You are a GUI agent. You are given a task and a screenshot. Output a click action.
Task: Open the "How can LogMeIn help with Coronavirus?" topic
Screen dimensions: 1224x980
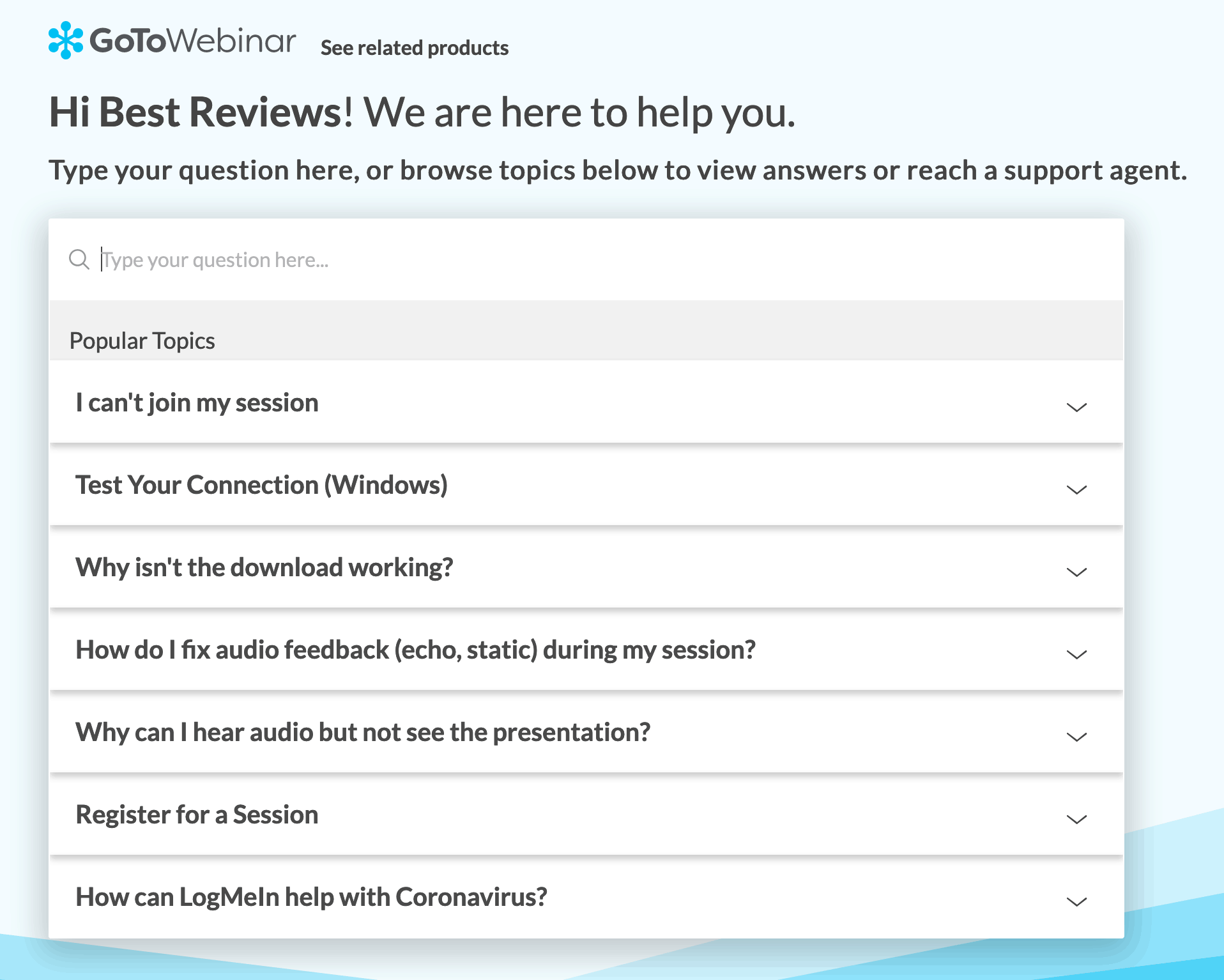click(x=312, y=897)
